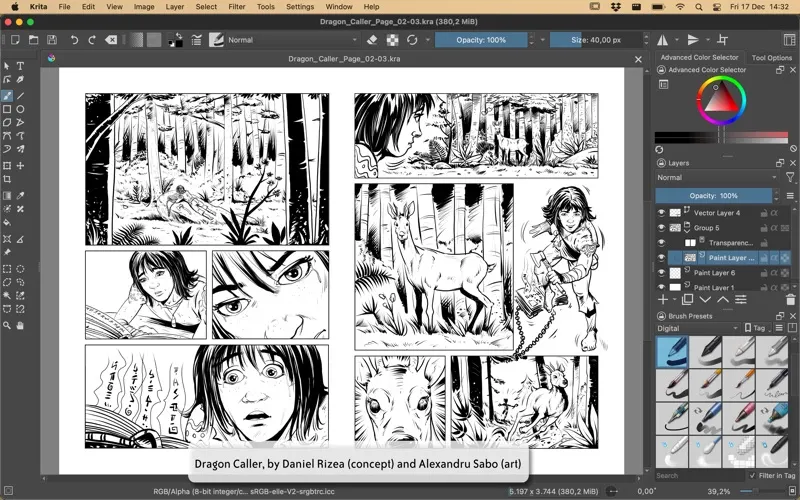
Task: Create a new document from toolbar
Action: coord(15,40)
